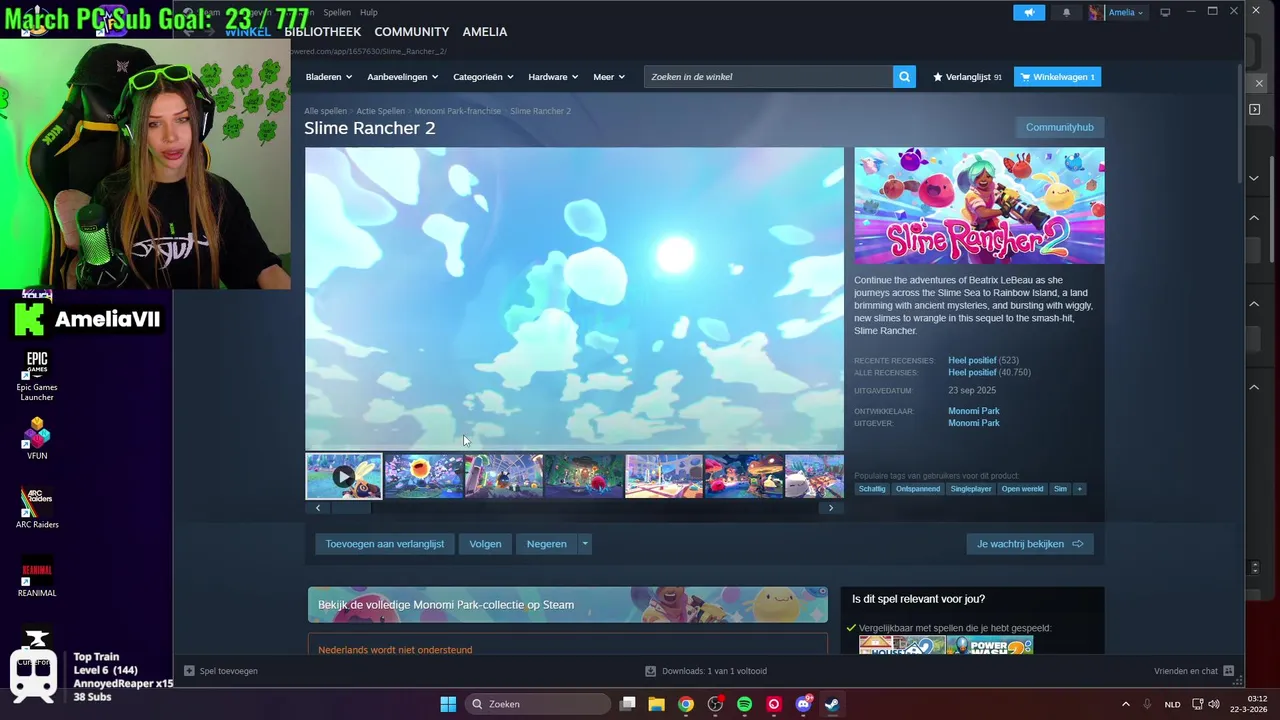Open the Epic Games Launcher desktop icon
Screen dimensions: 1280x720
tap(37, 375)
